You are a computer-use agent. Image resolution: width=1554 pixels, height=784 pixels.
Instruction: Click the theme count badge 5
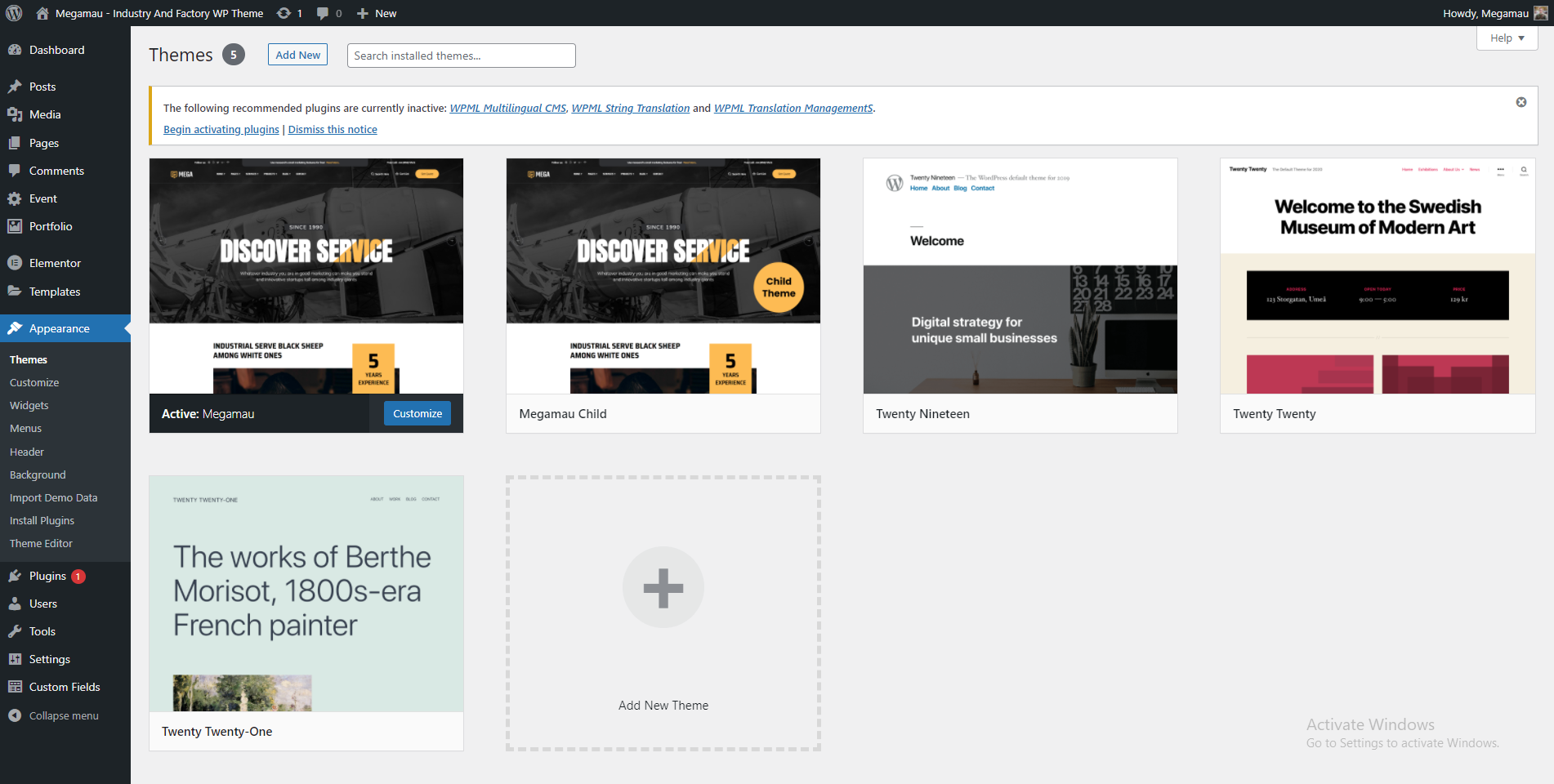tap(234, 55)
